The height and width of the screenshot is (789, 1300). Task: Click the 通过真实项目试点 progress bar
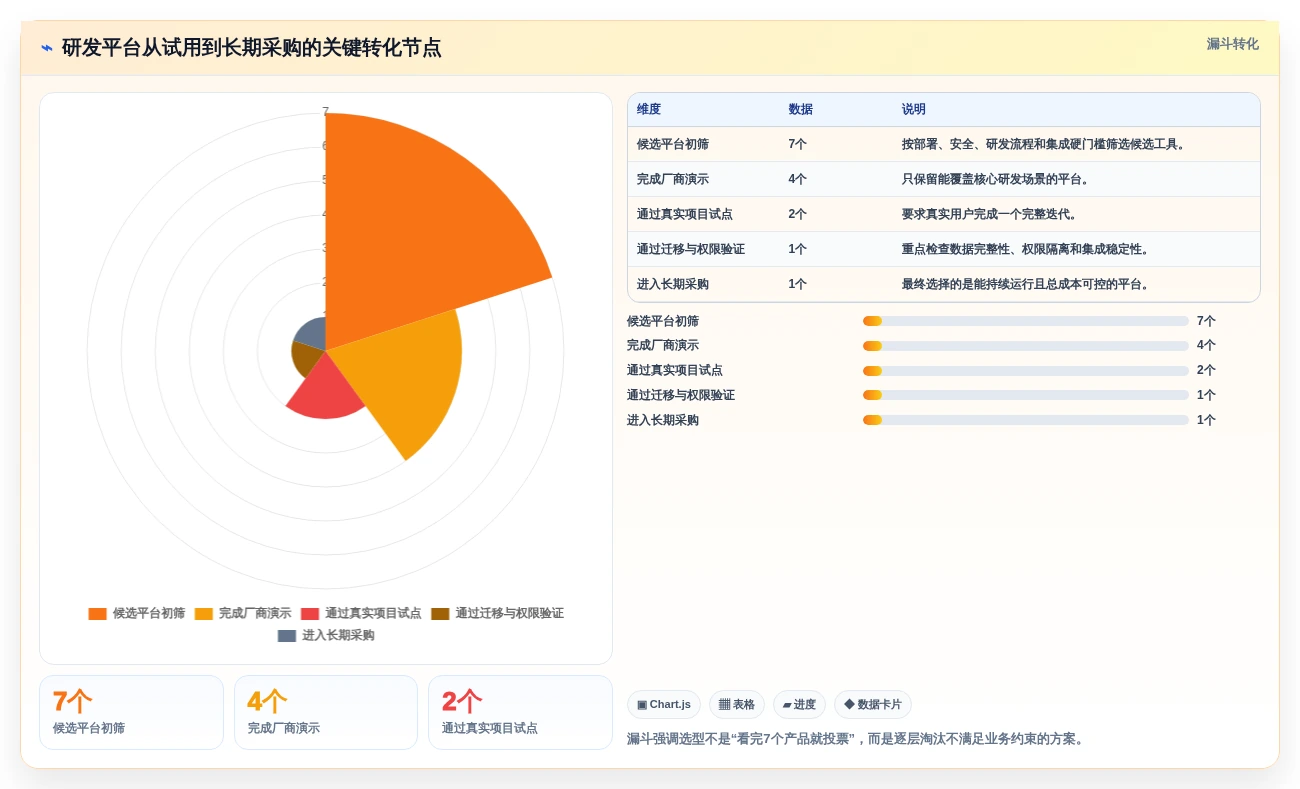coord(1026,371)
